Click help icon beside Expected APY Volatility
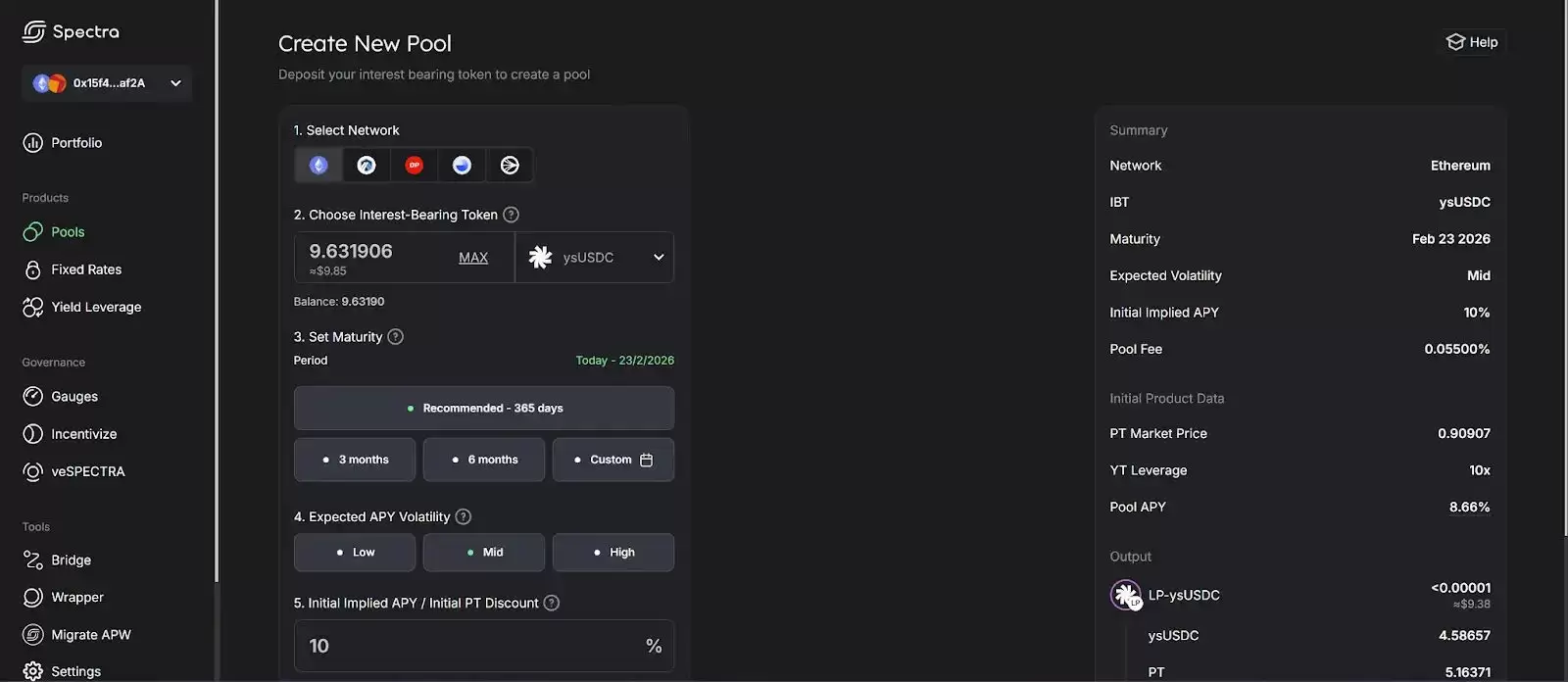Viewport: 1568px width, 682px height. [464, 517]
